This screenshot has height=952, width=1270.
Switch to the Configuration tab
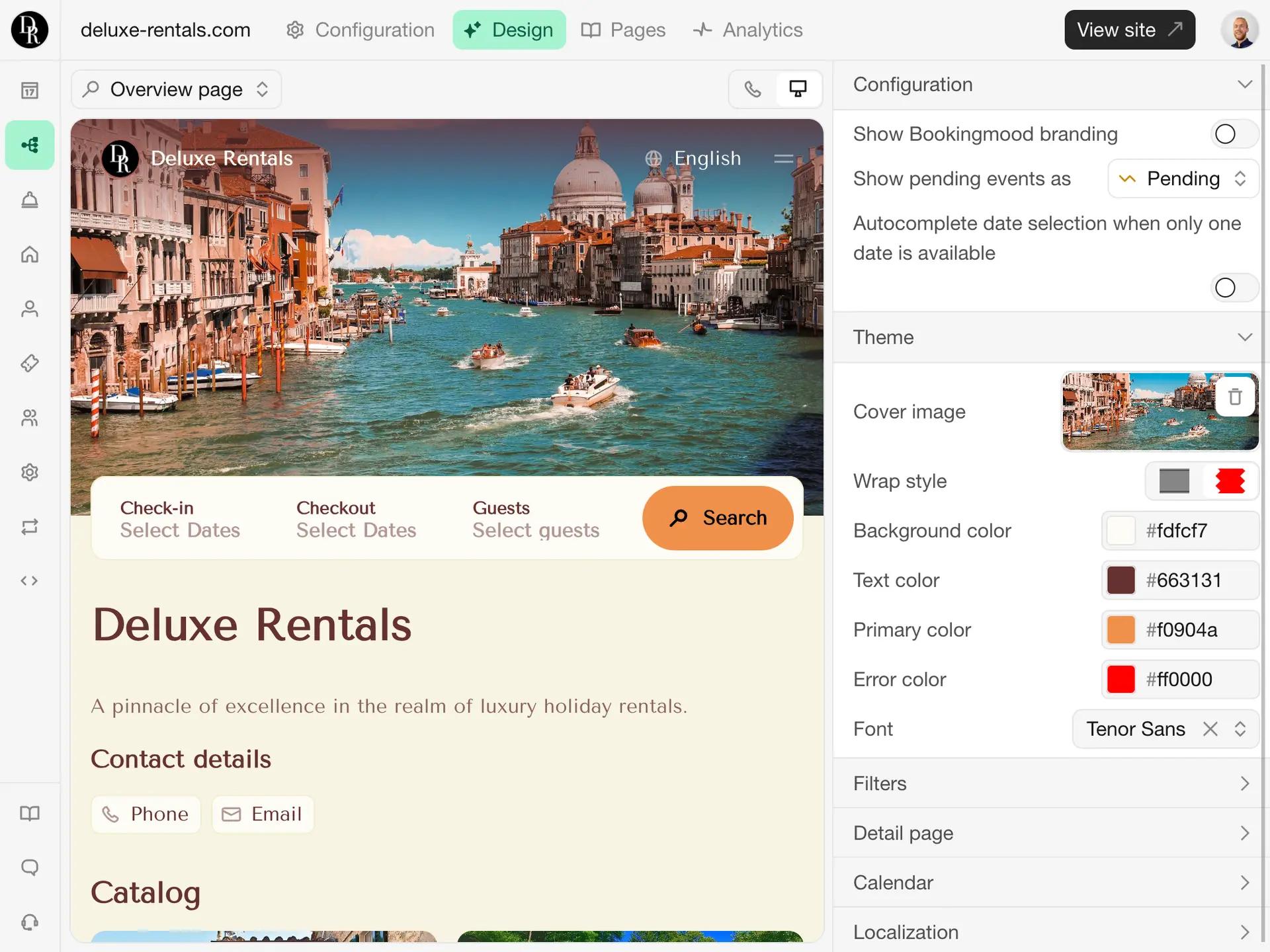pos(360,30)
